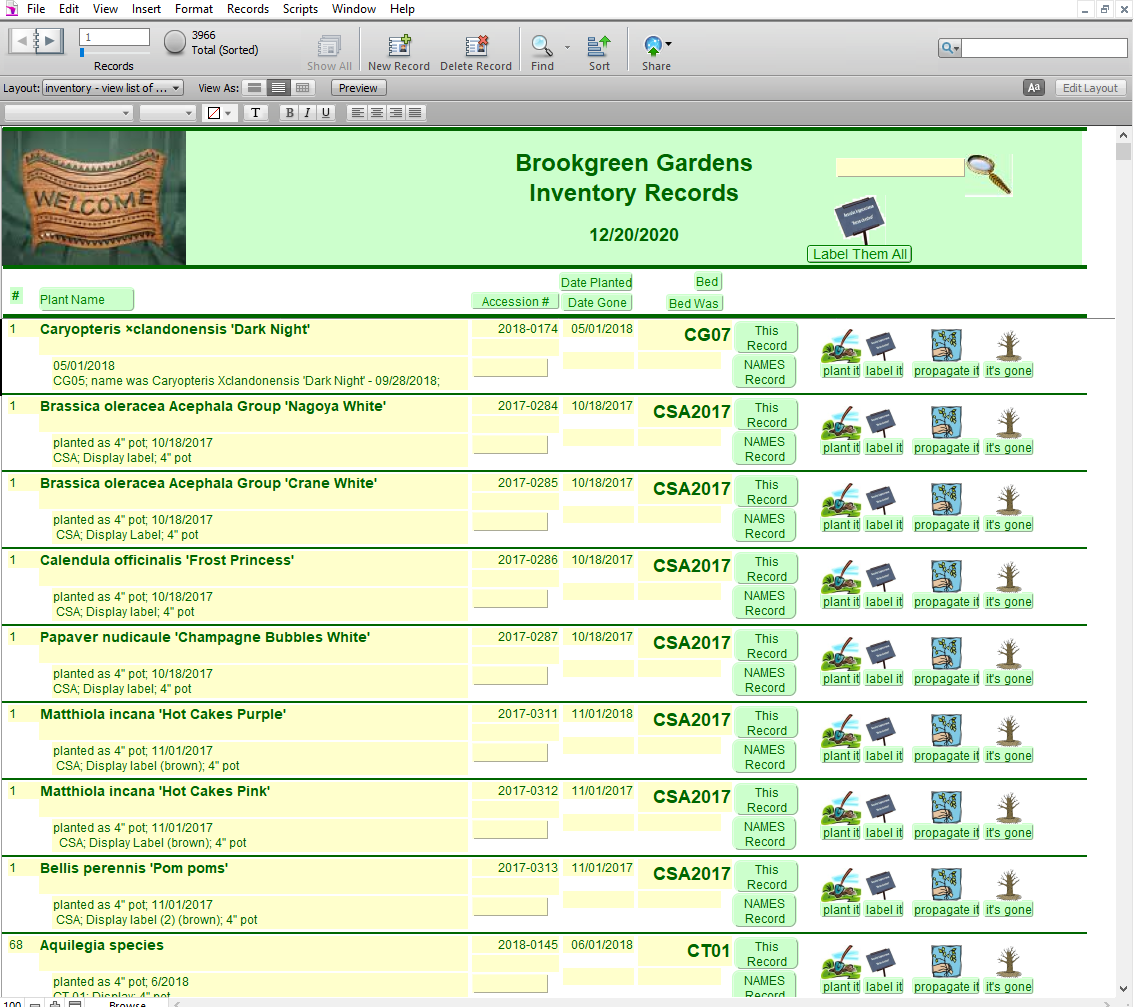Open the font name dropdown
This screenshot has height=1007, width=1134.
point(69,113)
